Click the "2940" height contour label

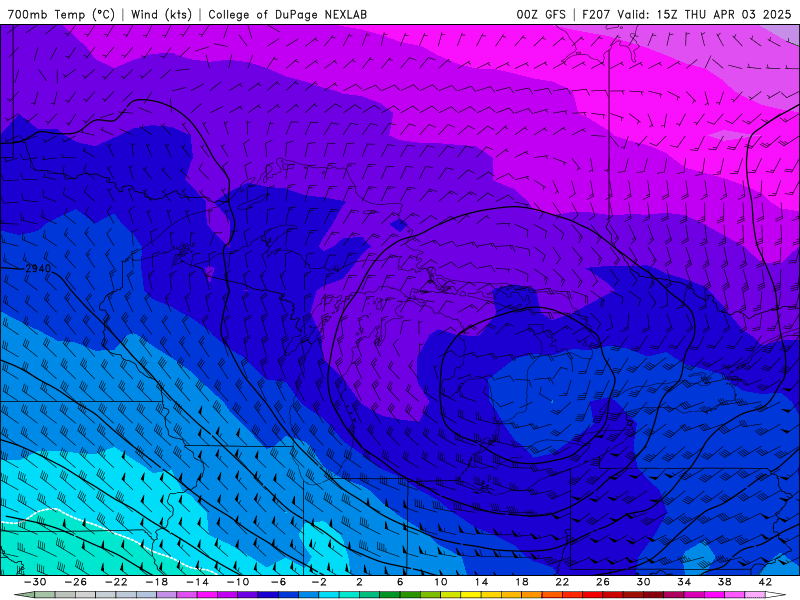tap(38, 268)
